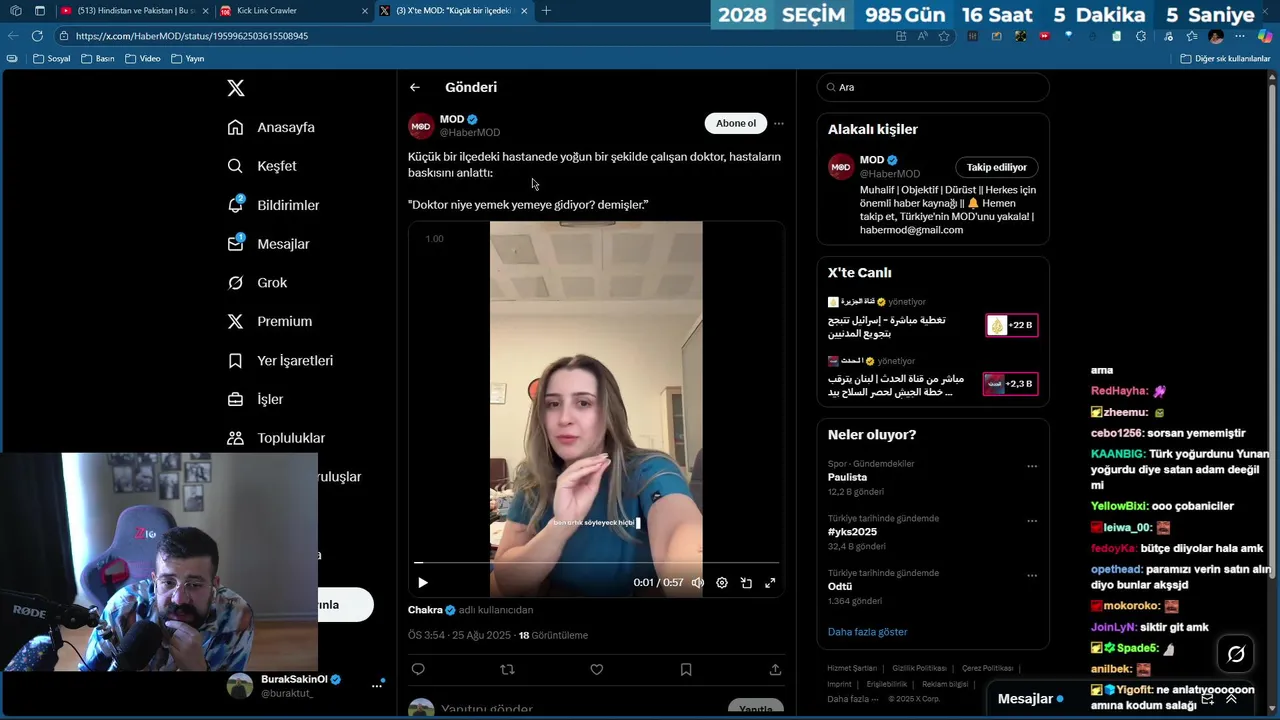Open Diğer sık kullanılanlar folder
Viewport: 1280px width, 720px height.
coord(1225,59)
